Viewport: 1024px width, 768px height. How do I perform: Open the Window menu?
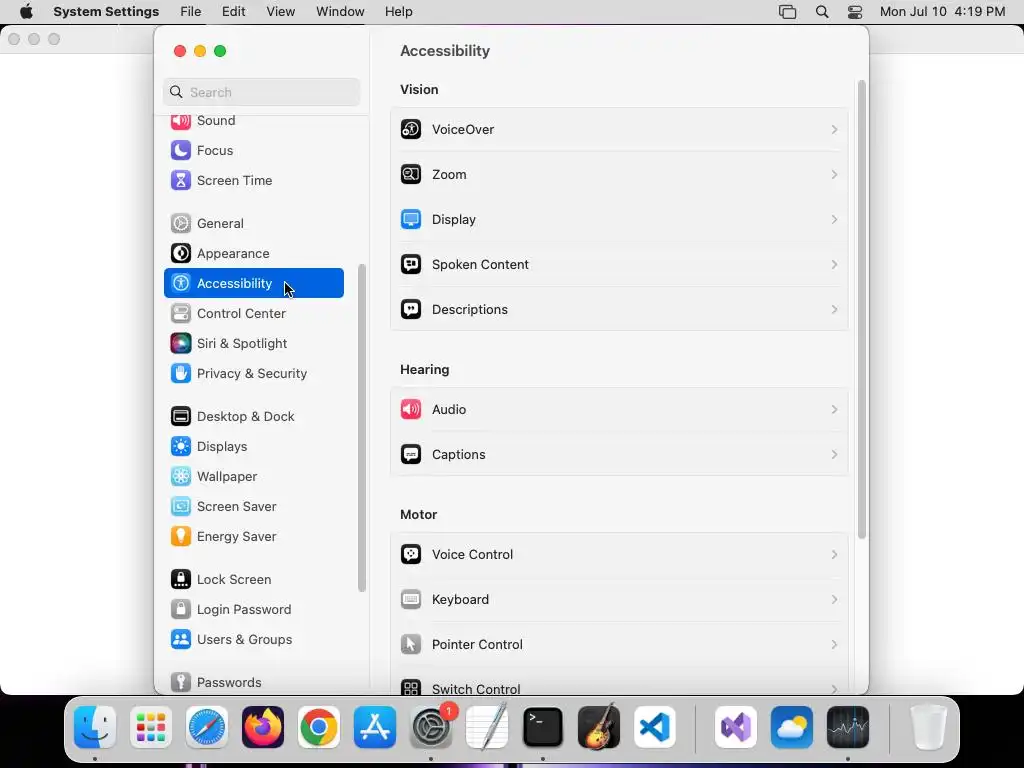340,12
